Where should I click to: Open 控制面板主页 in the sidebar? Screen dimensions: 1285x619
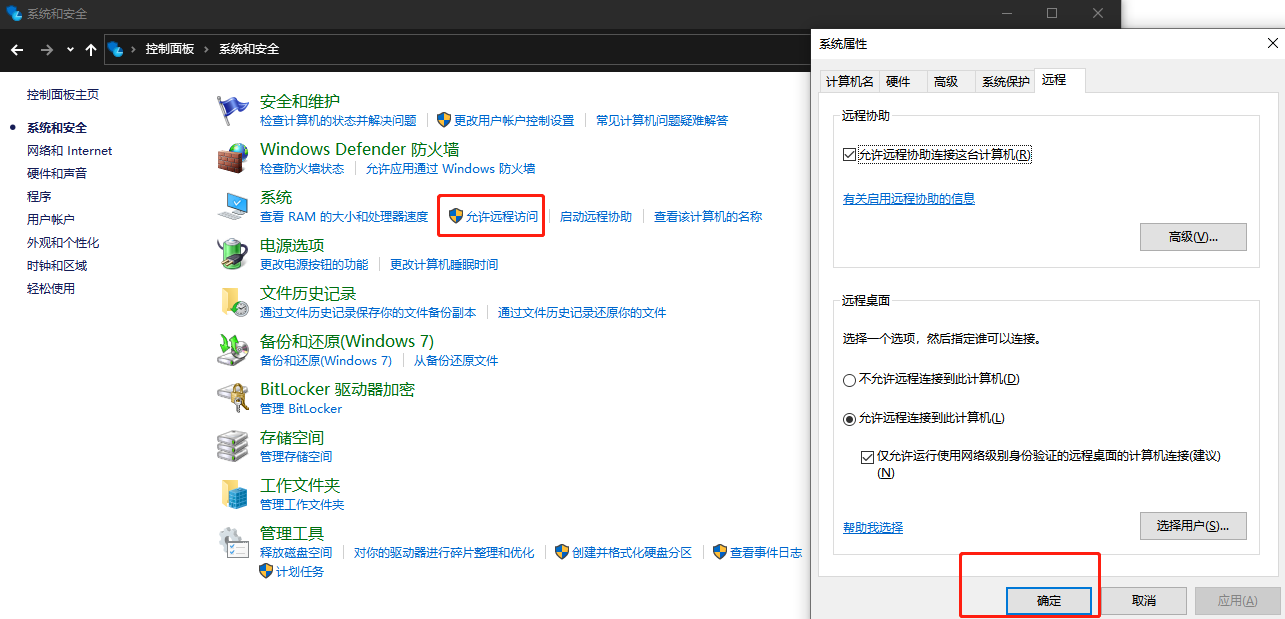click(x=63, y=95)
